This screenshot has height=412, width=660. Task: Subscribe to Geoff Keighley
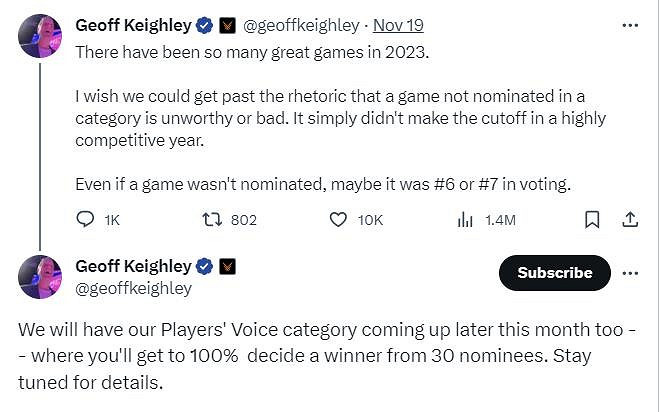pos(554,272)
